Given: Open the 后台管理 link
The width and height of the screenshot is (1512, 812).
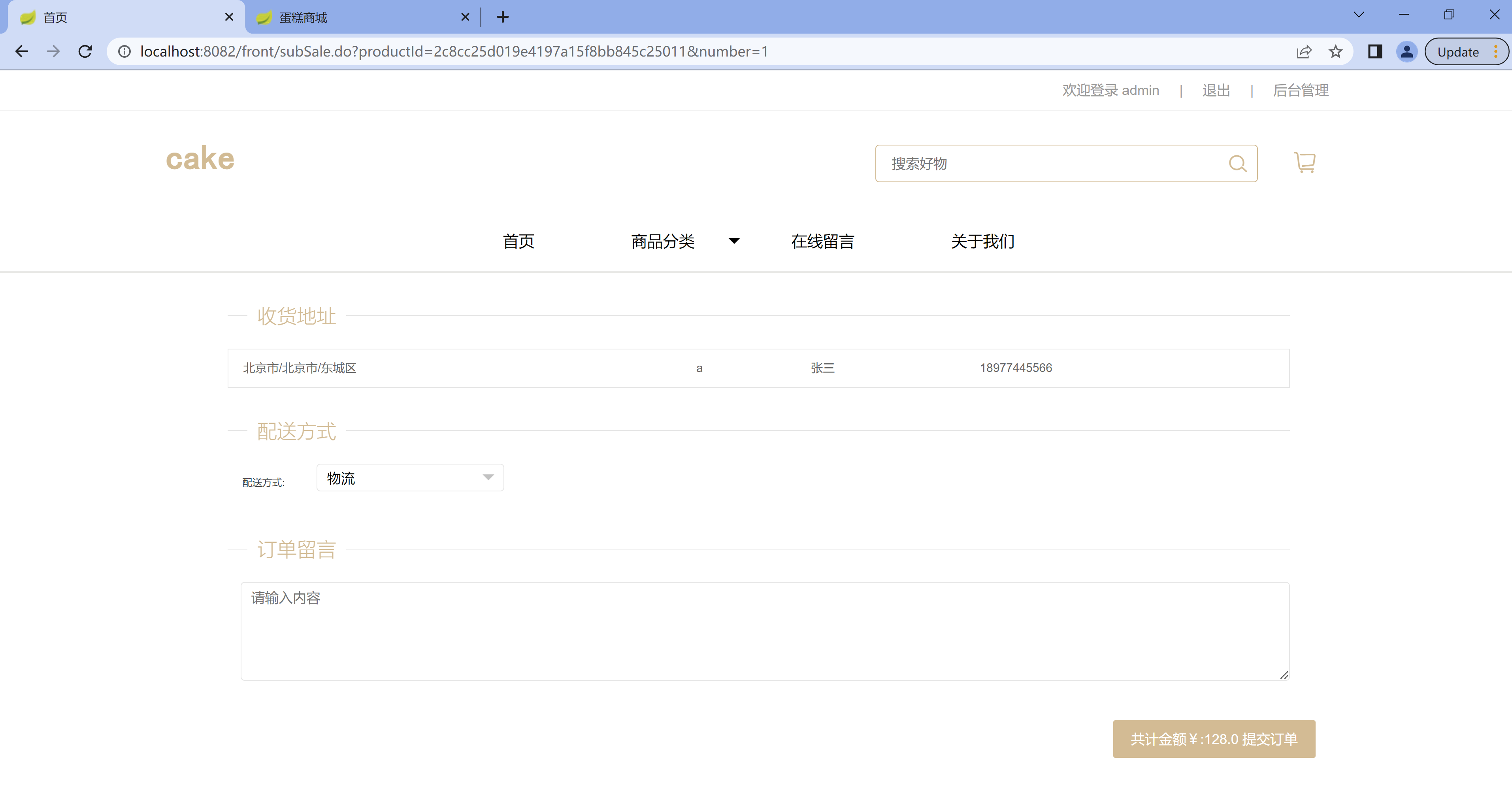Looking at the screenshot, I should 1300,91.
